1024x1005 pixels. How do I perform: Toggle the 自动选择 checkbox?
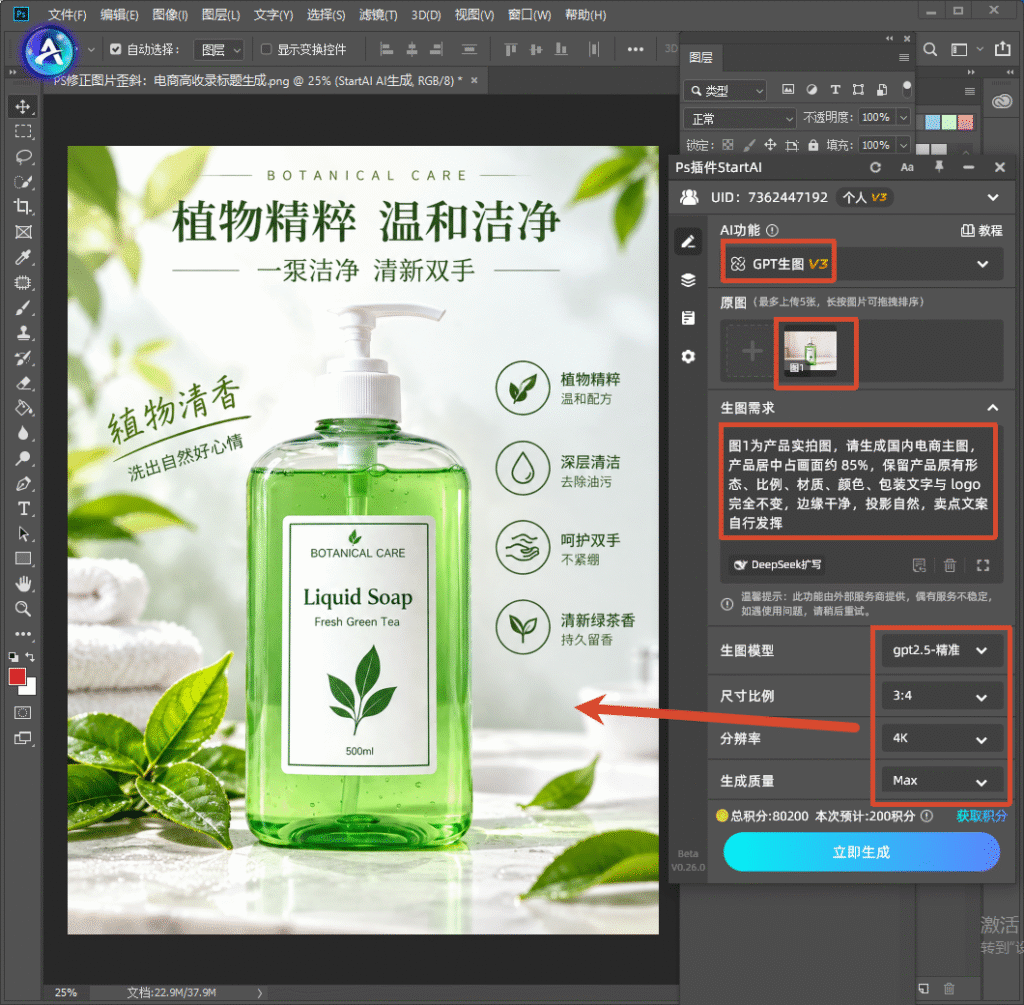click(116, 49)
